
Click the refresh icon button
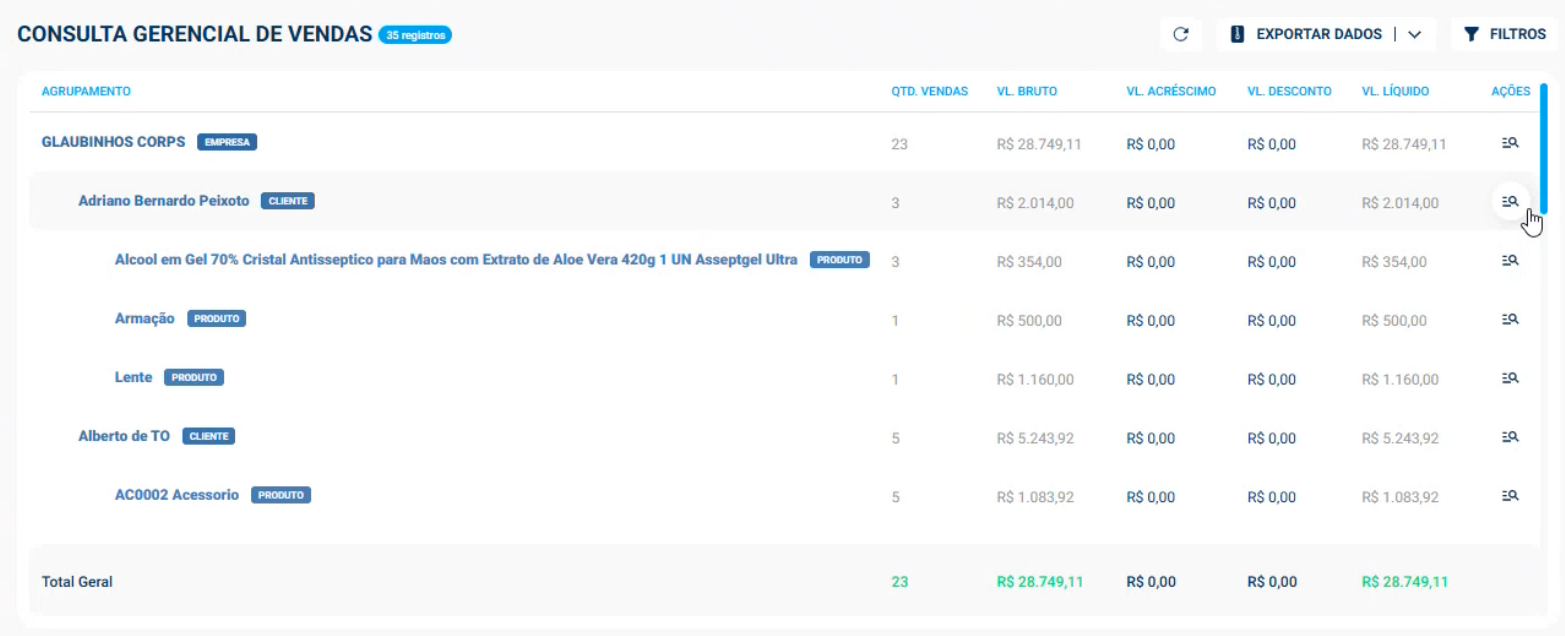point(1181,34)
